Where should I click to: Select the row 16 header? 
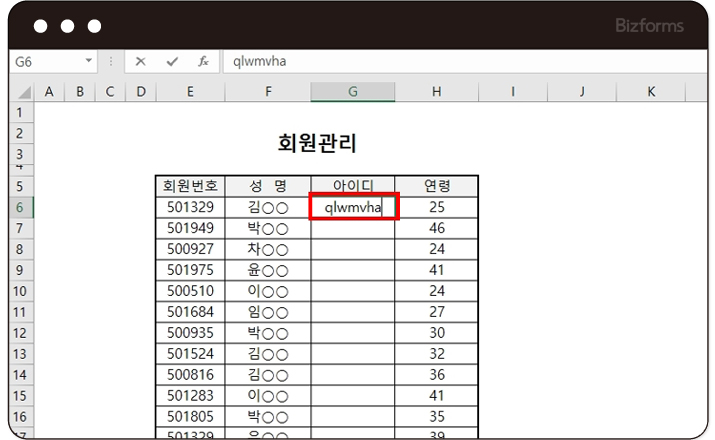tap(20, 417)
